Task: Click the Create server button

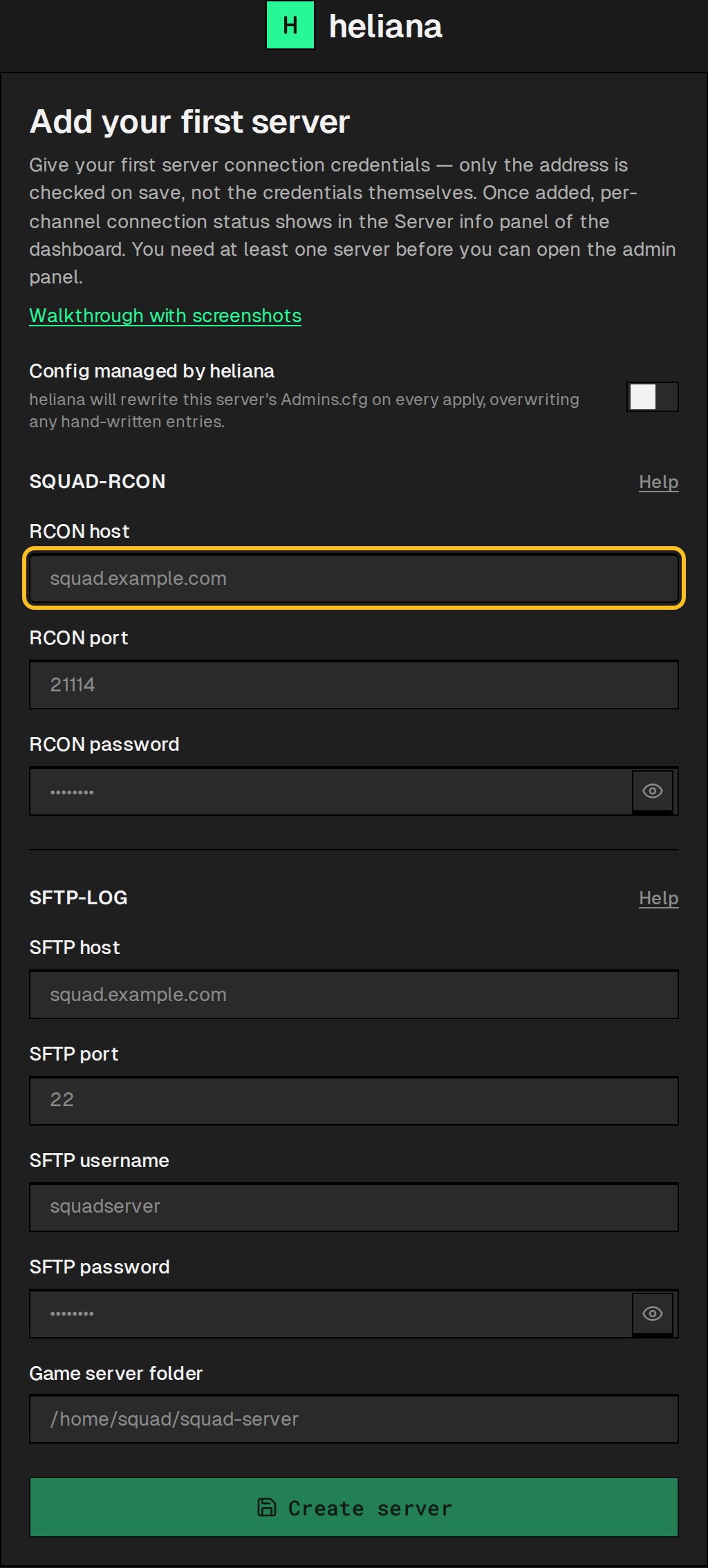Action: tap(354, 1507)
